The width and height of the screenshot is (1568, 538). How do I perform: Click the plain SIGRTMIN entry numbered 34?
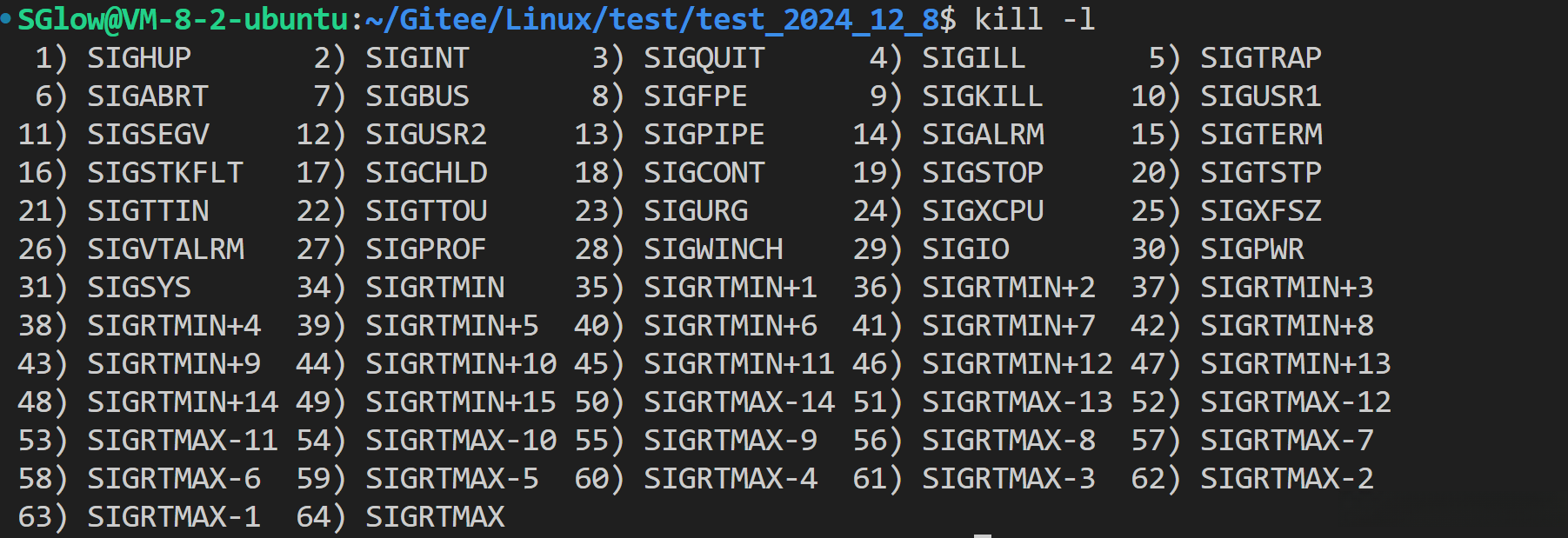(435, 288)
